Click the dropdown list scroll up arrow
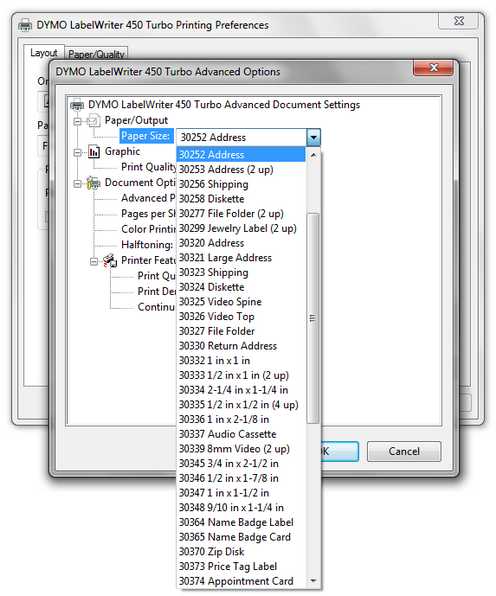The image size is (496, 596). 313,155
